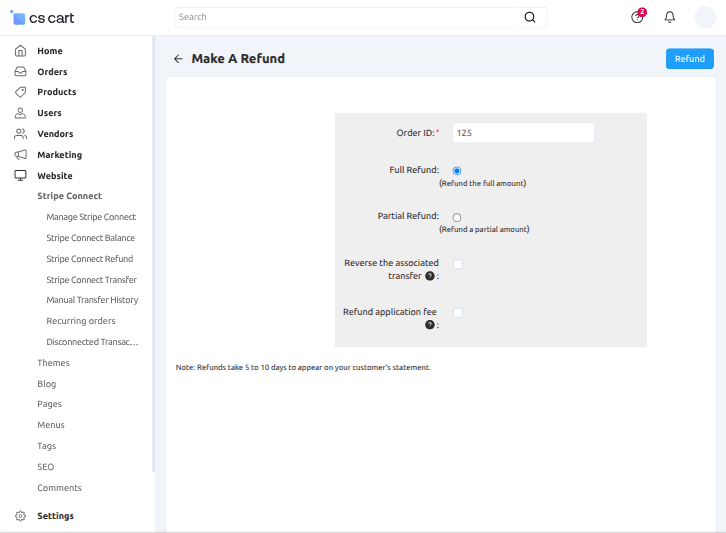Image resolution: width=726 pixels, height=533 pixels.
Task: Click the Order ID input field
Action: click(523, 132)
